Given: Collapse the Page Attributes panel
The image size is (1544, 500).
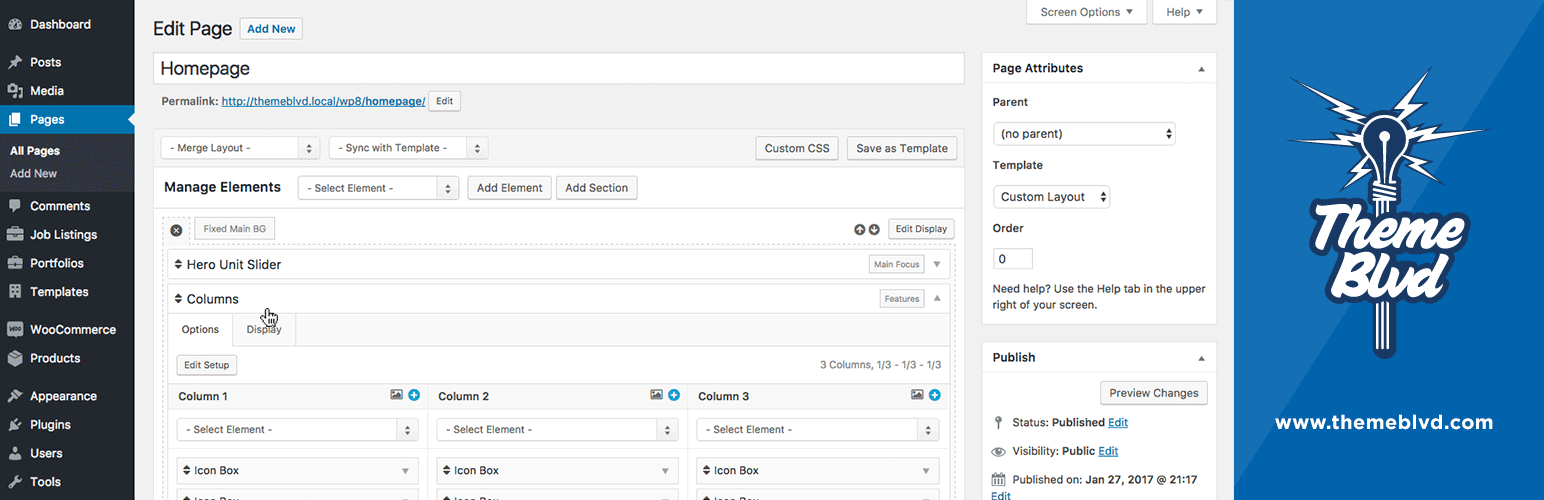Looking at the screenshot, I should (1201, 69).
